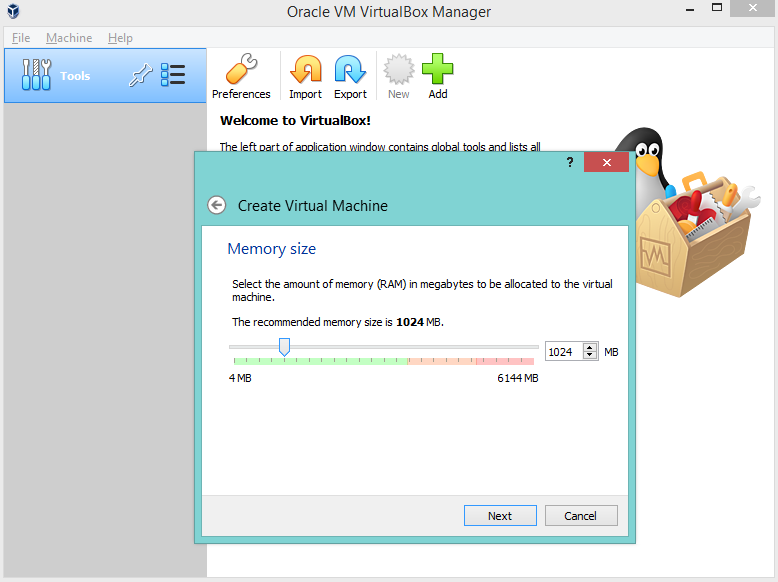Click the Tools label in sidebar
This screenshot has height=582, width=778.
pyautogui.click(x=75, y=76)
